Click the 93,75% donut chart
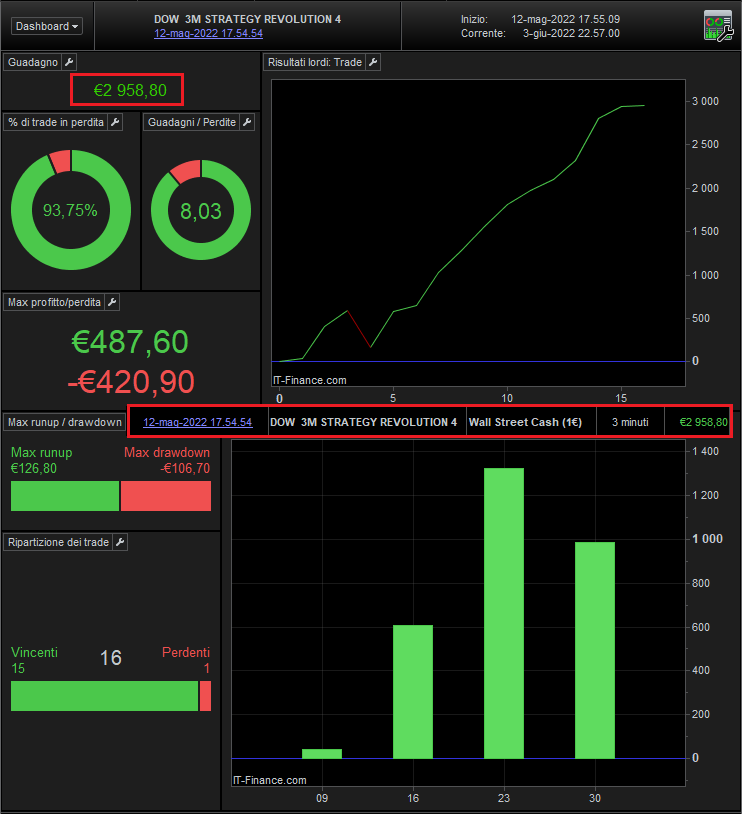742x814 pixels. (71, 210)
